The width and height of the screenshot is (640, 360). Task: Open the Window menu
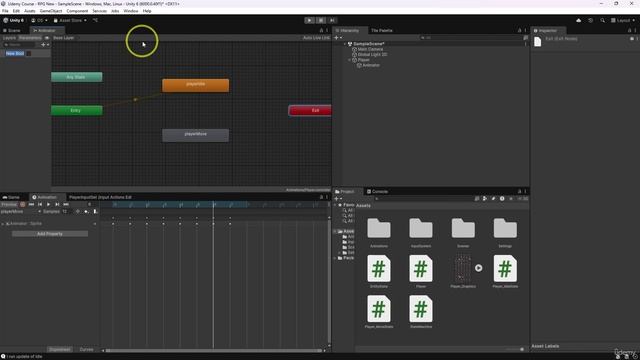[131, 11]
